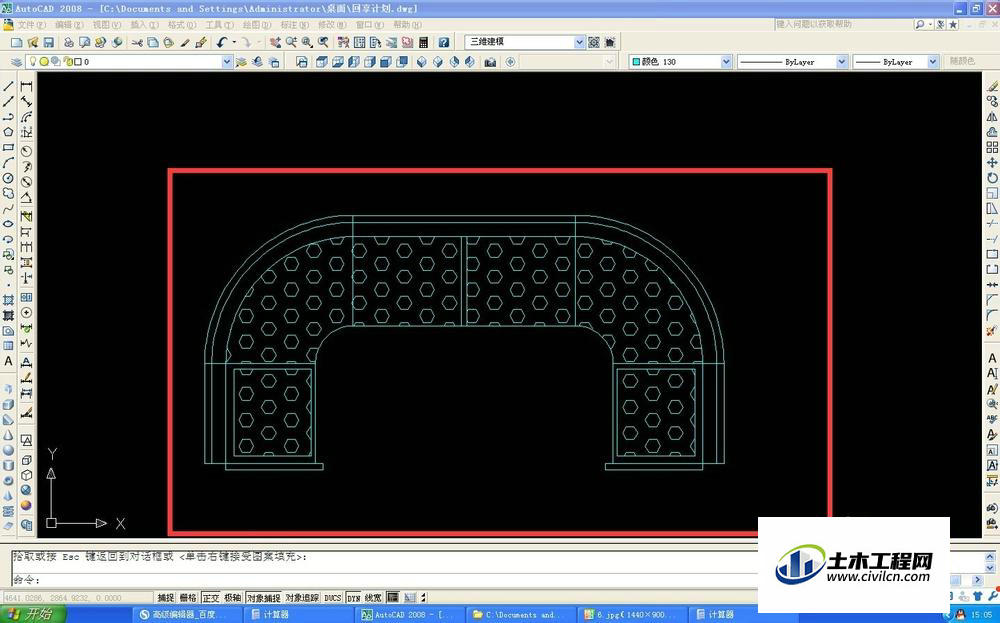Click the Zoom Realtime magnifier icon

[291, 42]
